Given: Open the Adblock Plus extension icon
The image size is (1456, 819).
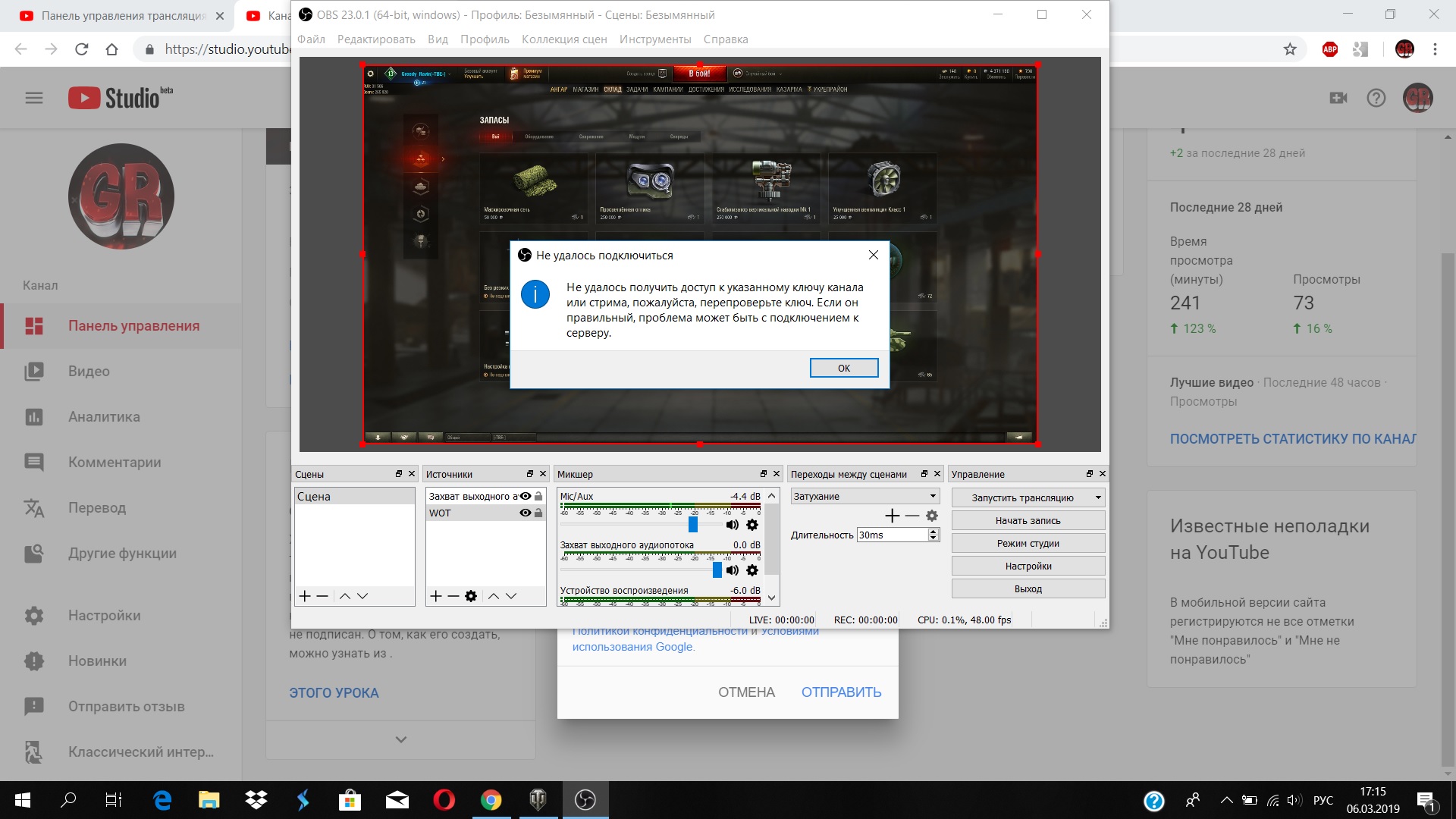Looking at the screenshot, I should click(1330, 49).
